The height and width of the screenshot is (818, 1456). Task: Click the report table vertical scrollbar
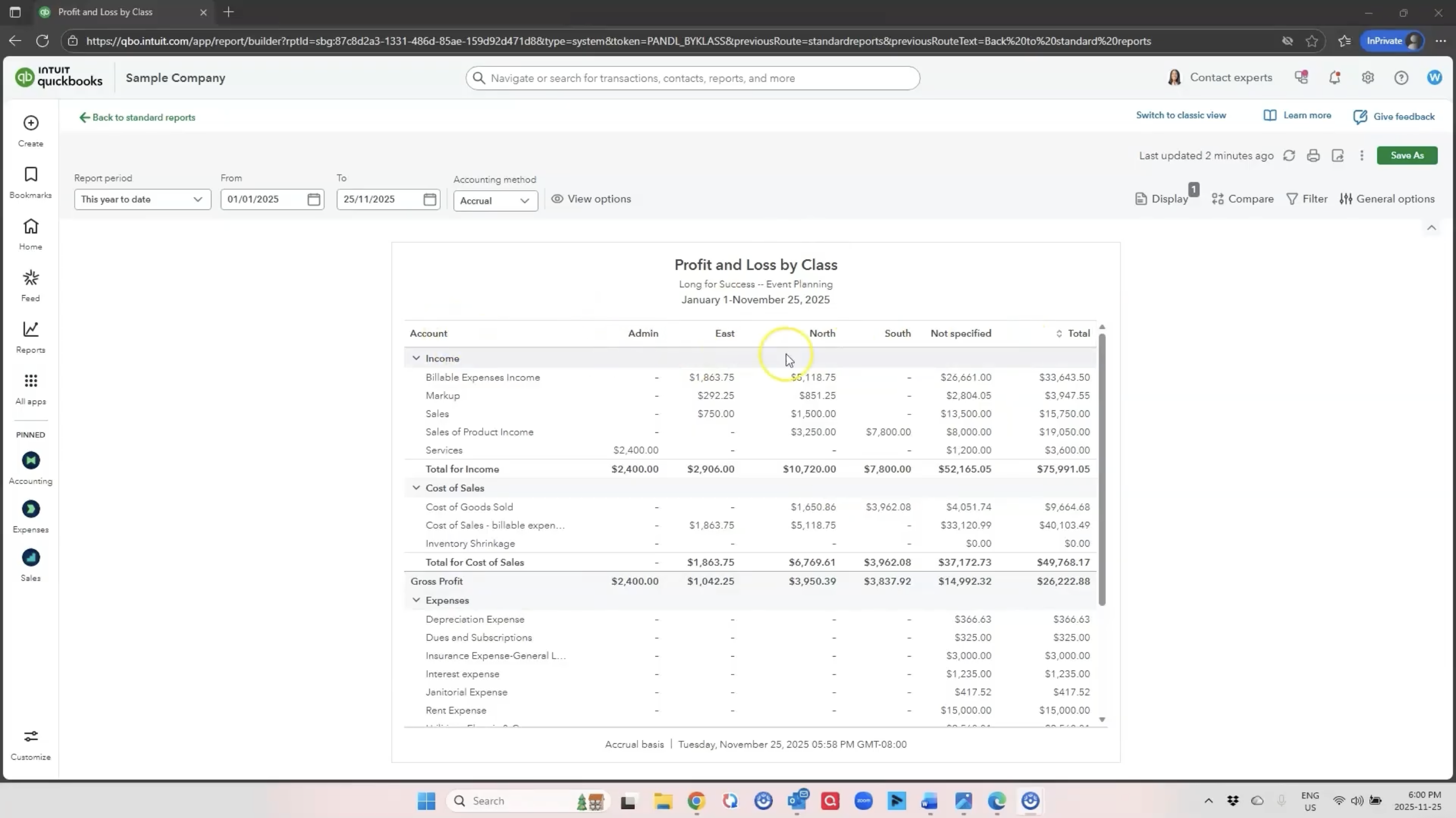pos(1101,469)
